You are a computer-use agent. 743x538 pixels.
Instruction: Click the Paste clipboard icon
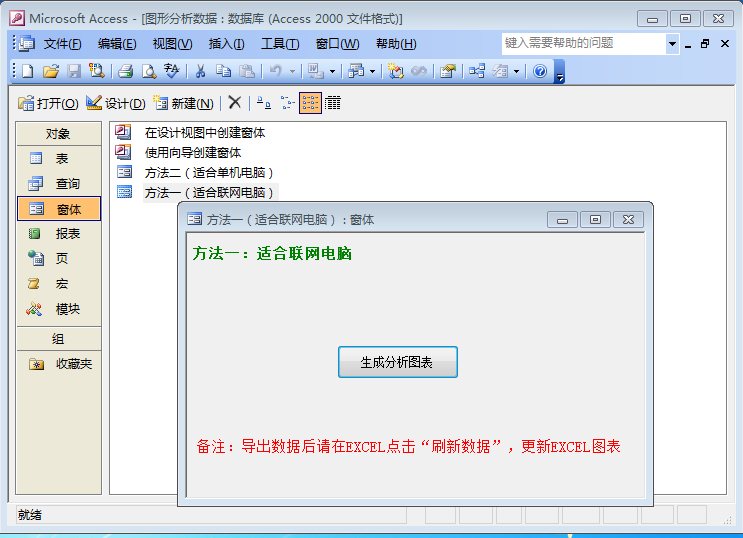pyautogui.click(x=246, y=71)
